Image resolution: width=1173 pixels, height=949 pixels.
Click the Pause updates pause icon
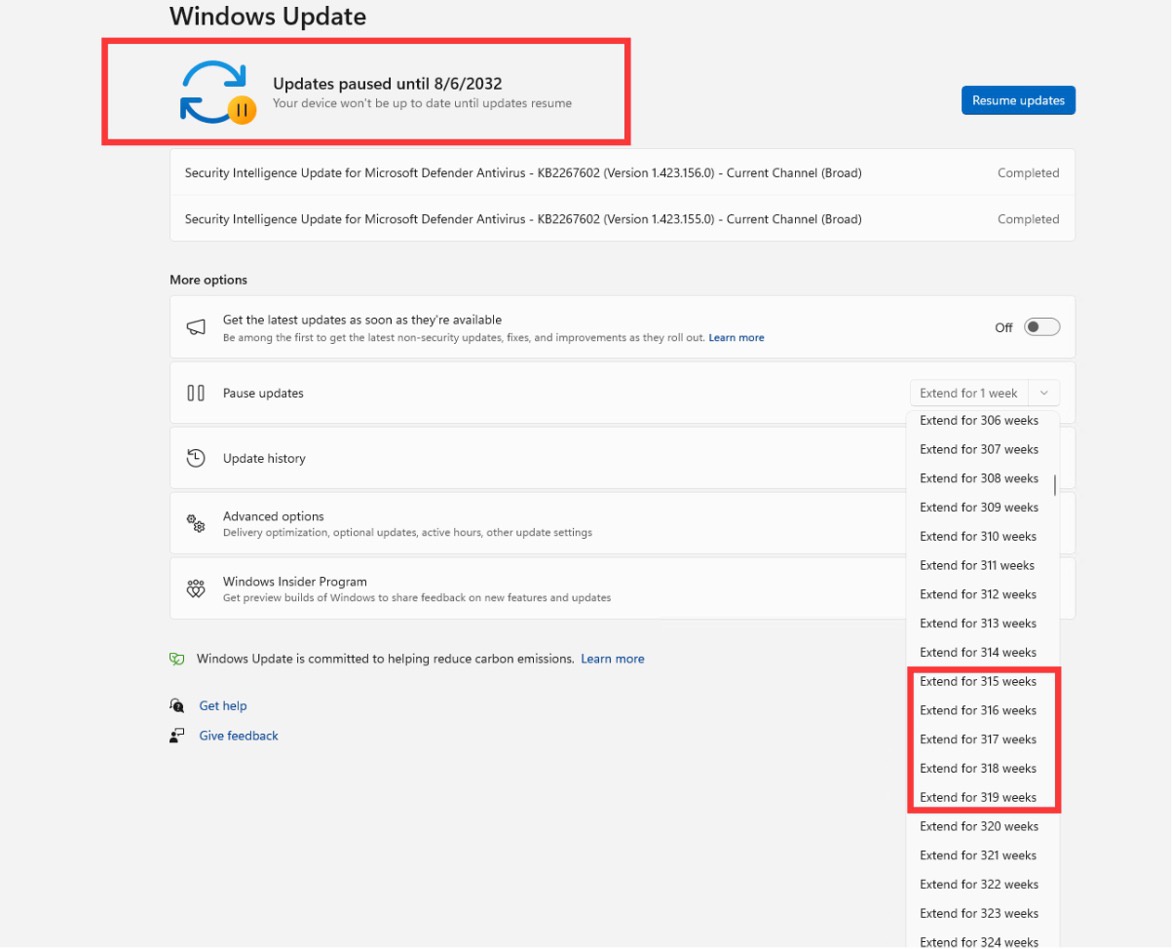coord(196,393)
